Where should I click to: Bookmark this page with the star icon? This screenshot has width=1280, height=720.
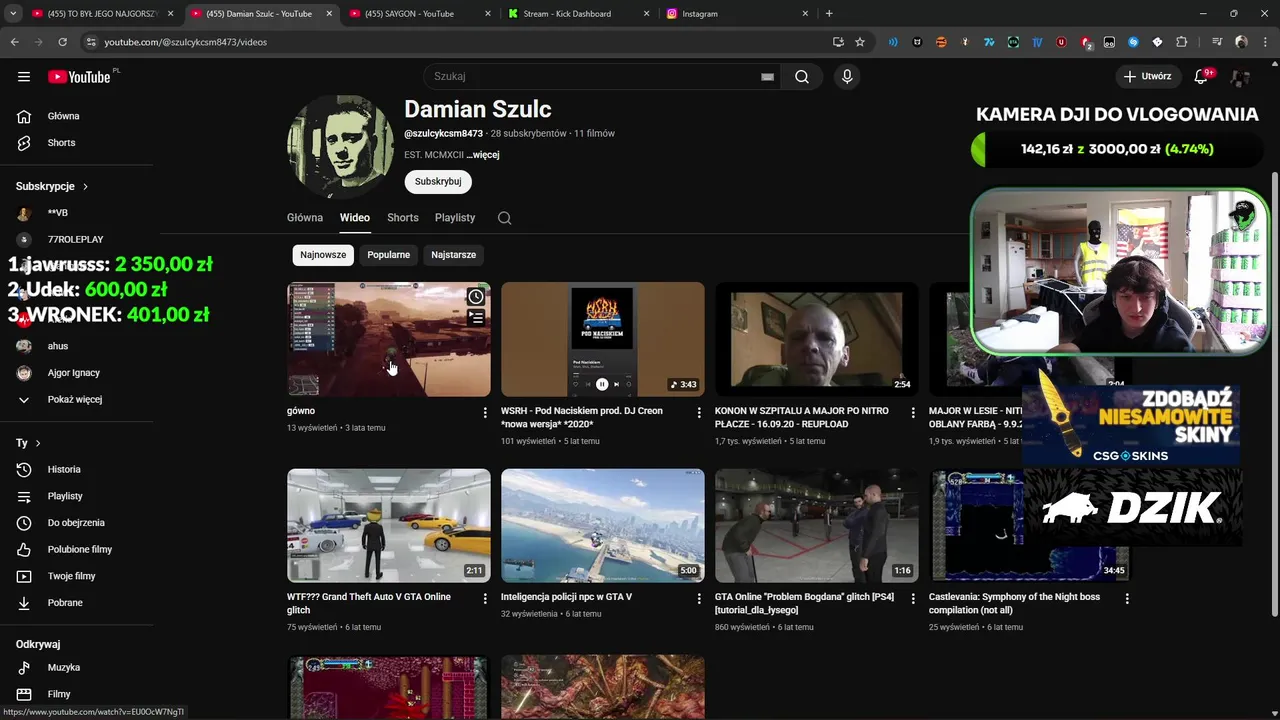(860, 42)
